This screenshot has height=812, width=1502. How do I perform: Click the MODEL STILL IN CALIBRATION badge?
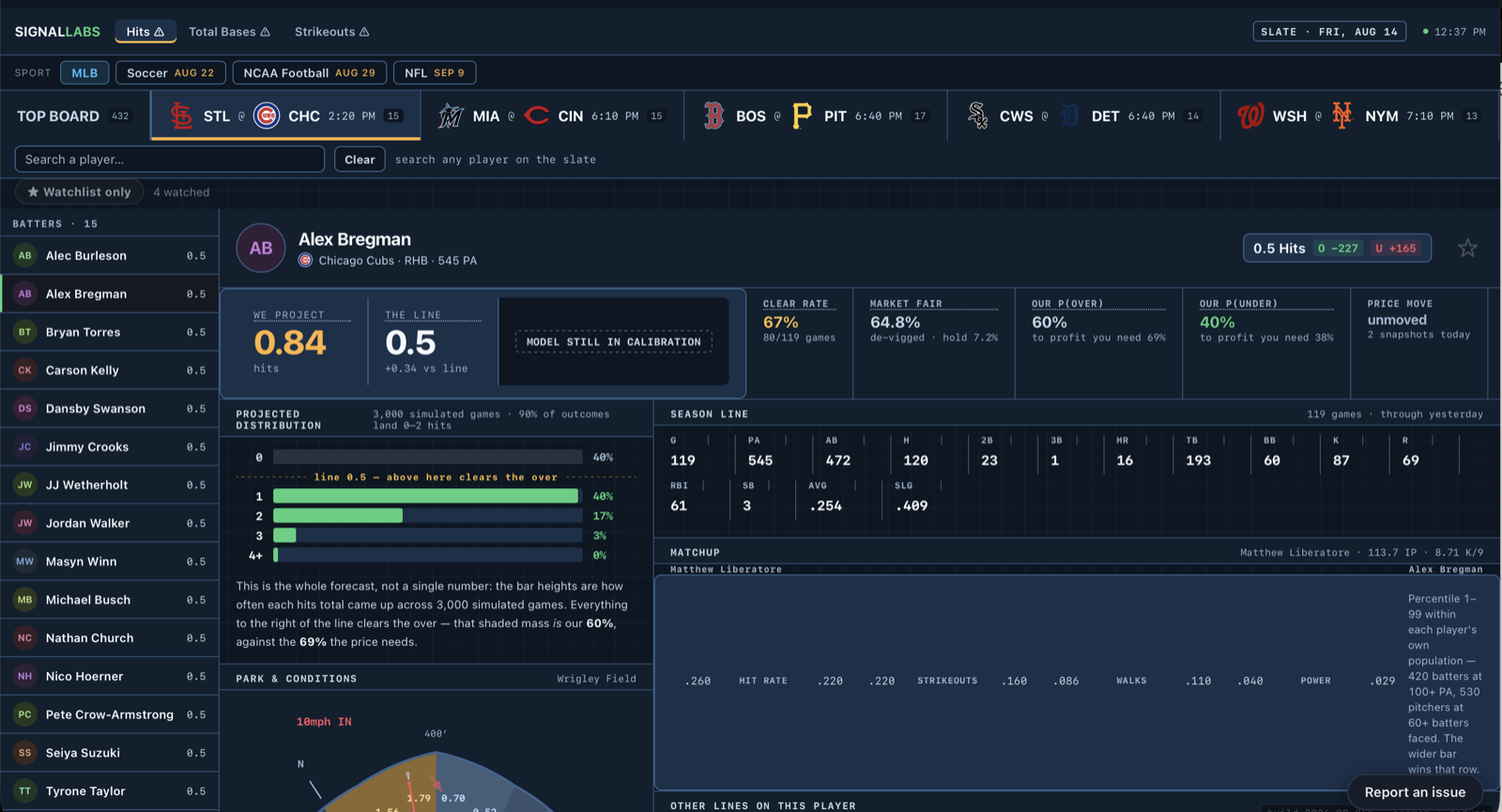point(614,342)
